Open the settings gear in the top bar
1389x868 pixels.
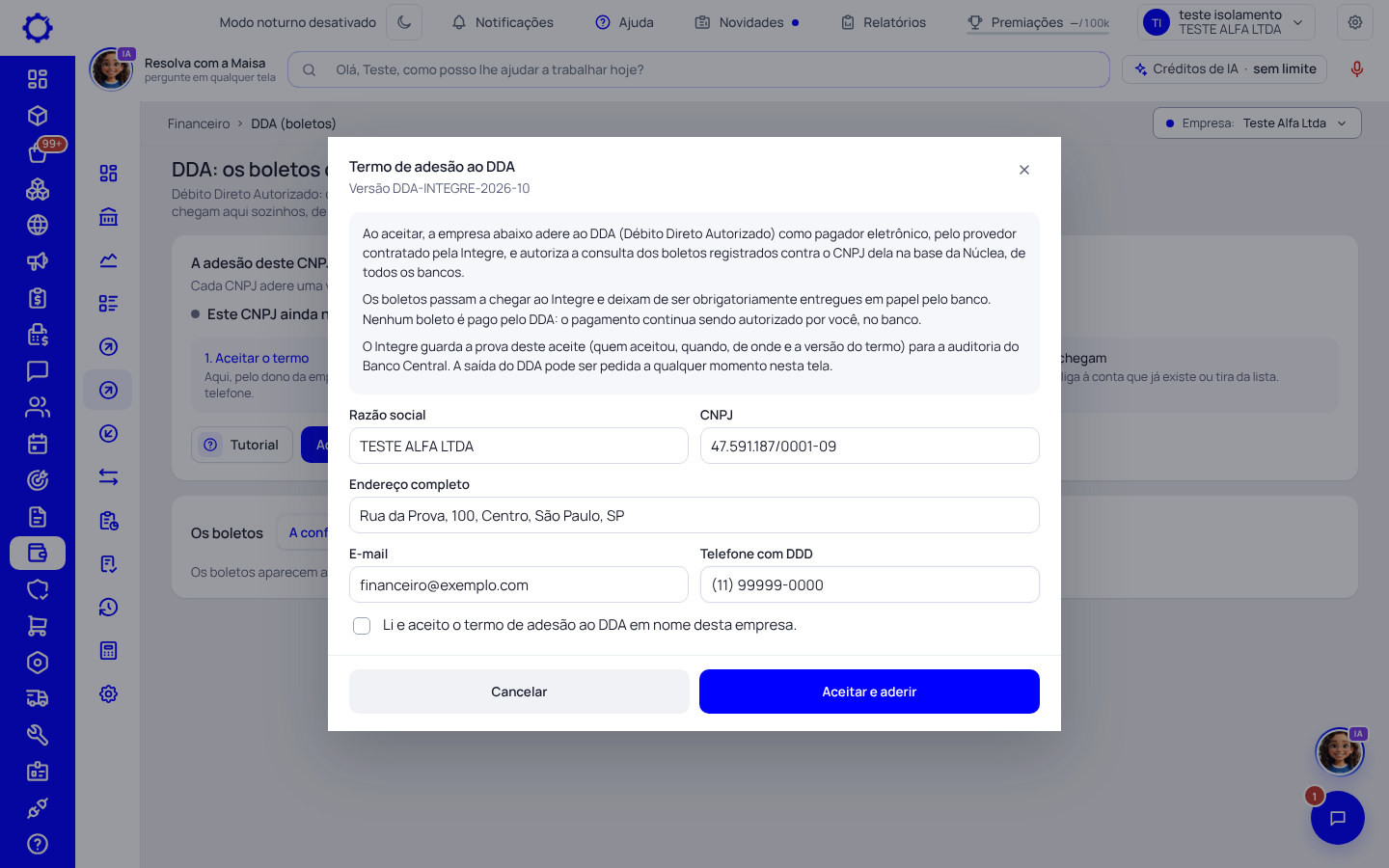[x=1355, y=22]
